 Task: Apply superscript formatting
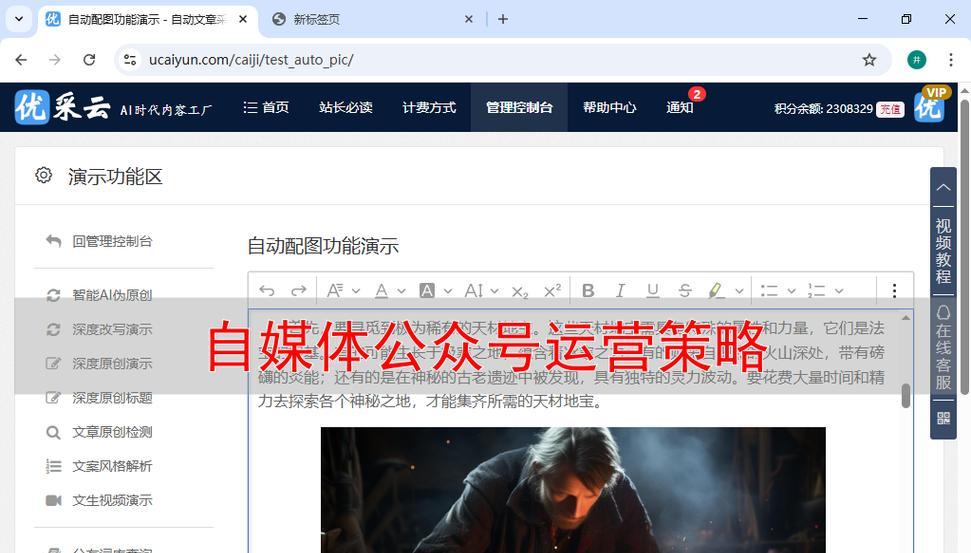(x=552, y=290)
